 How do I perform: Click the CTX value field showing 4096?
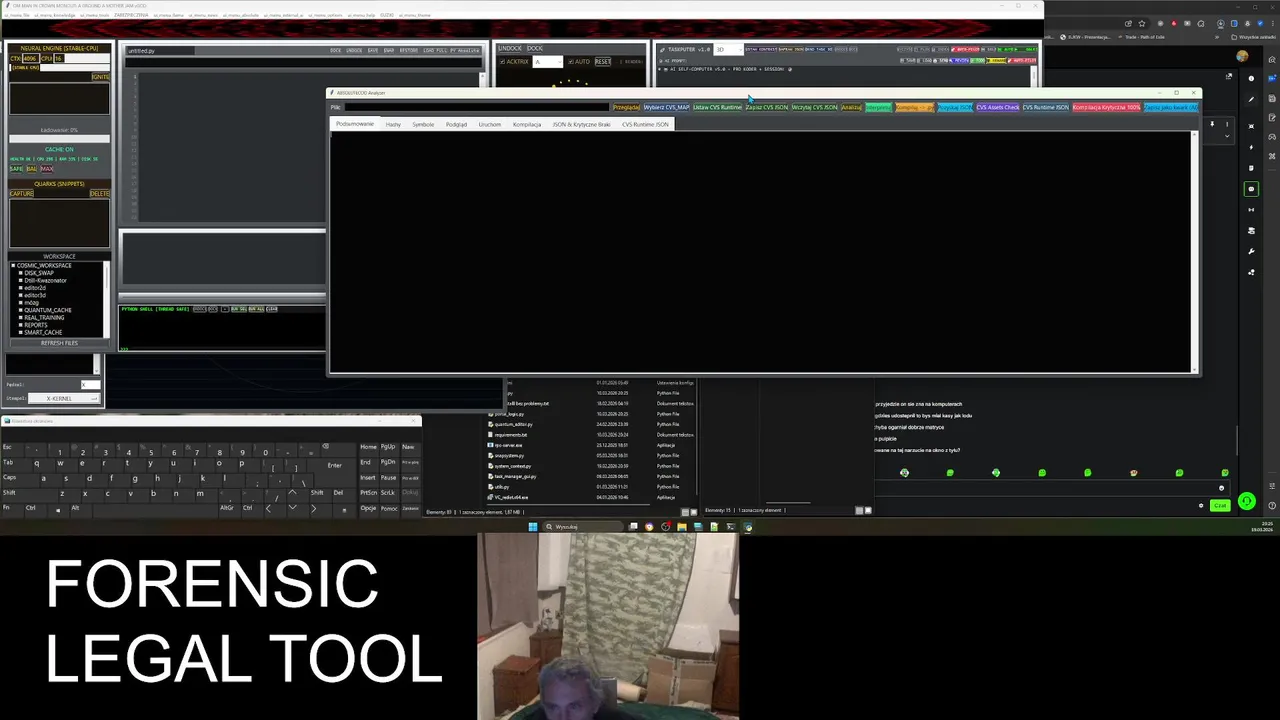[31, 59]
